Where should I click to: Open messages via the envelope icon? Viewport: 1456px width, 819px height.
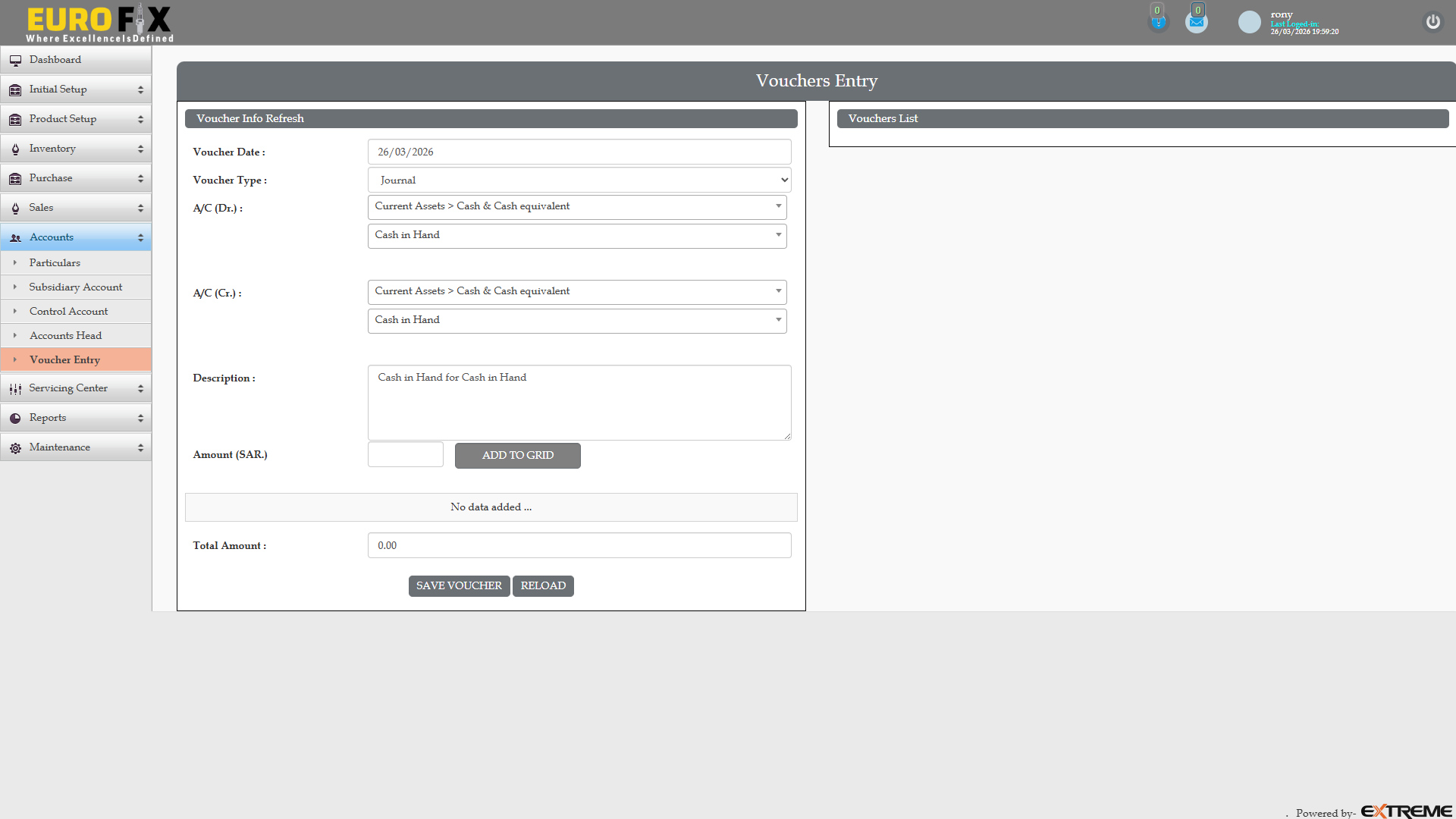1196,20
